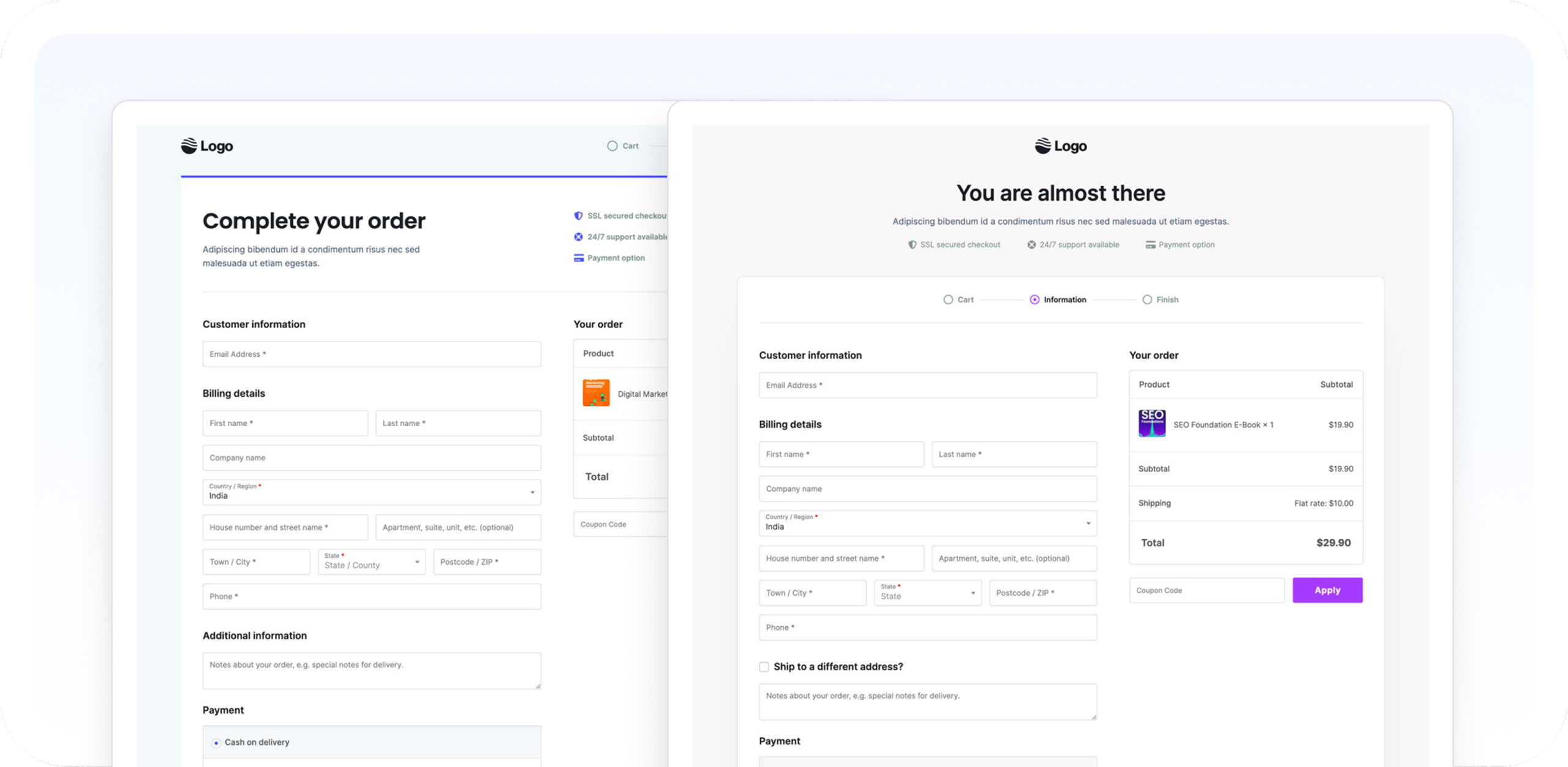Click the logo icon on left checkout page

tap(189, 146)
